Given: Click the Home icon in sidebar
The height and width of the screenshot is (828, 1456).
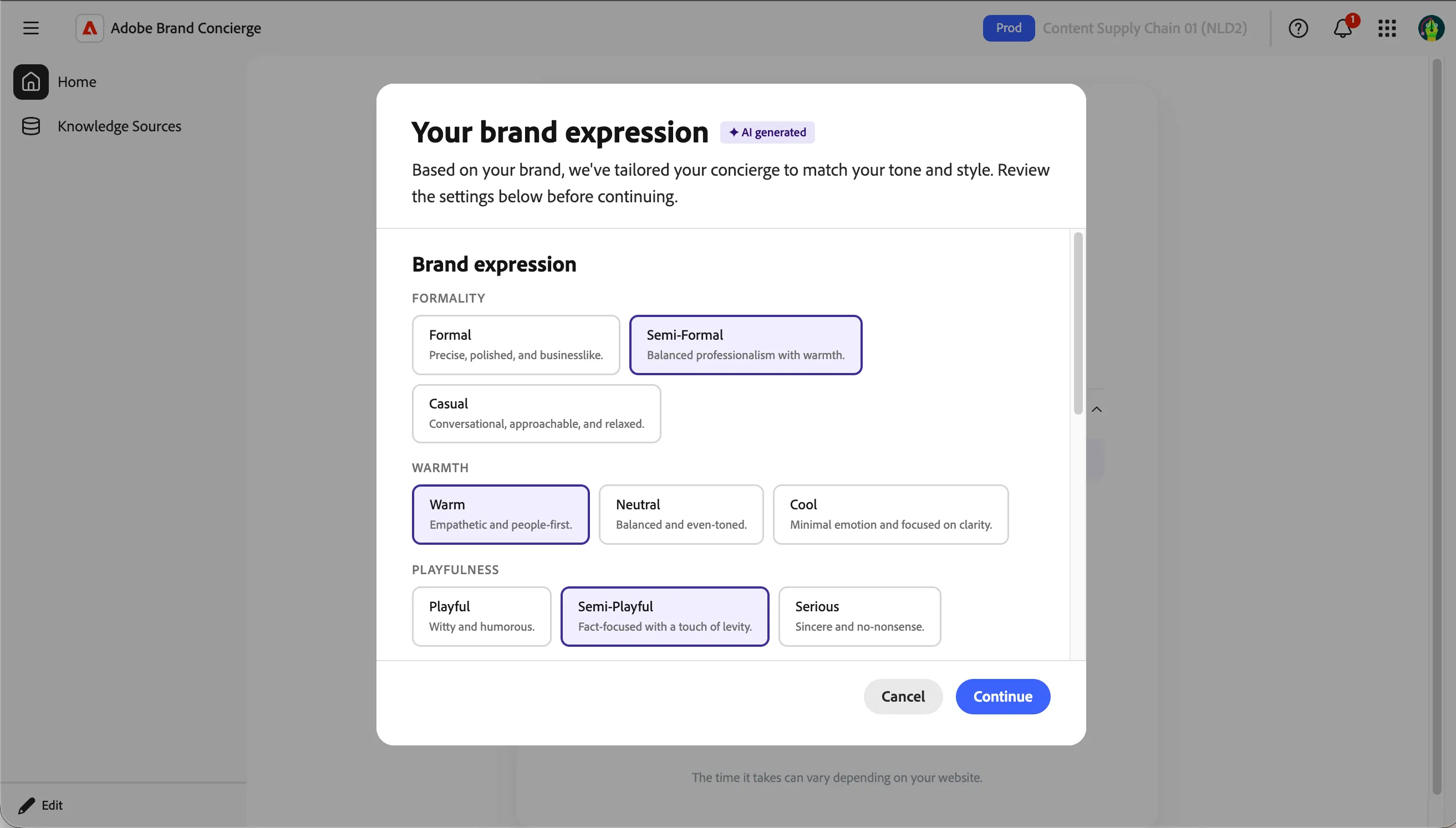Looking at the screenshot, I should pos(30,82).
